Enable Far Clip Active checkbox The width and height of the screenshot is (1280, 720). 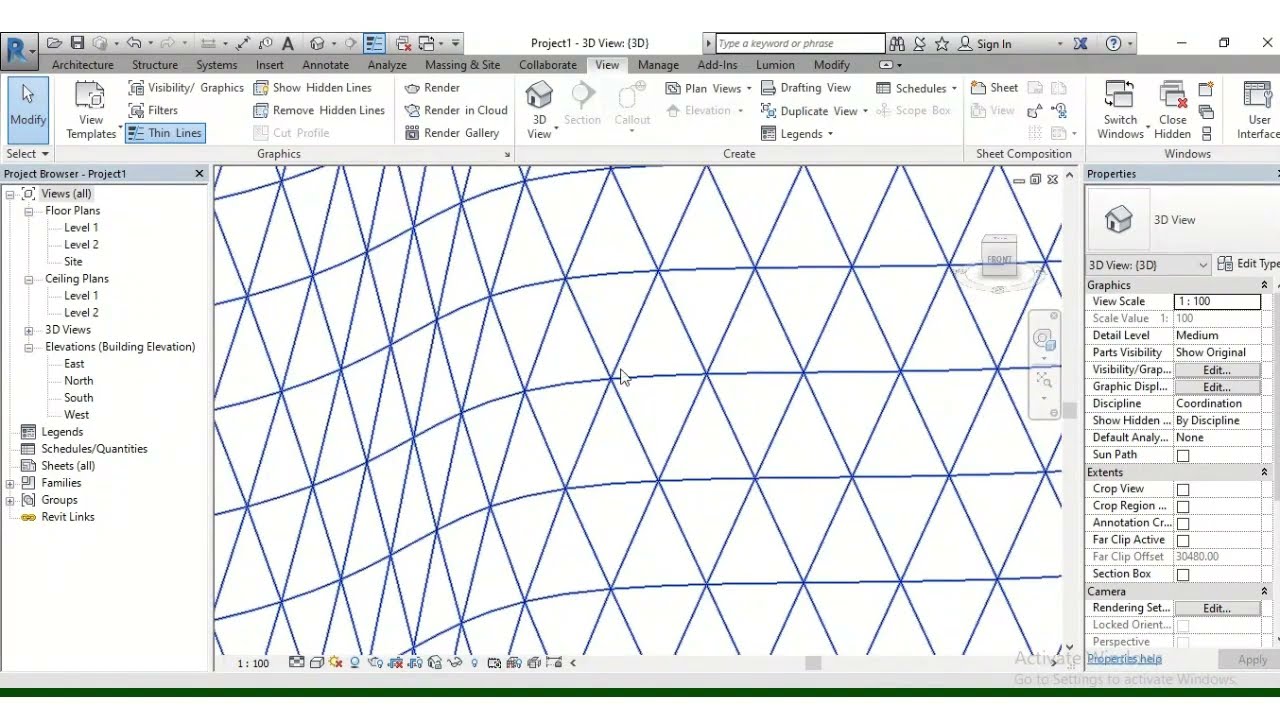1183,541
